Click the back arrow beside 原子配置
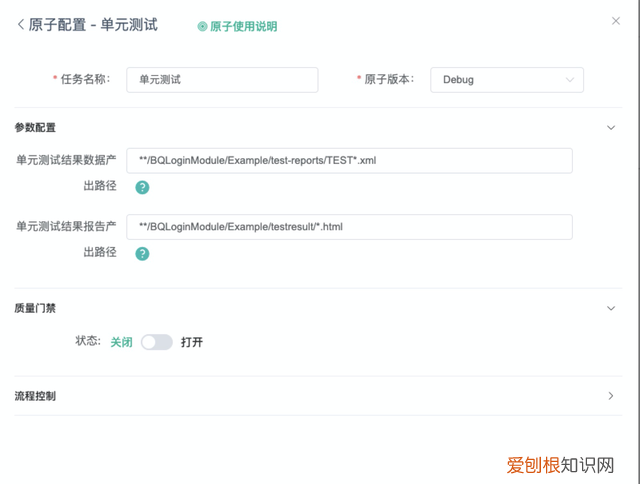 click(20, 24)
